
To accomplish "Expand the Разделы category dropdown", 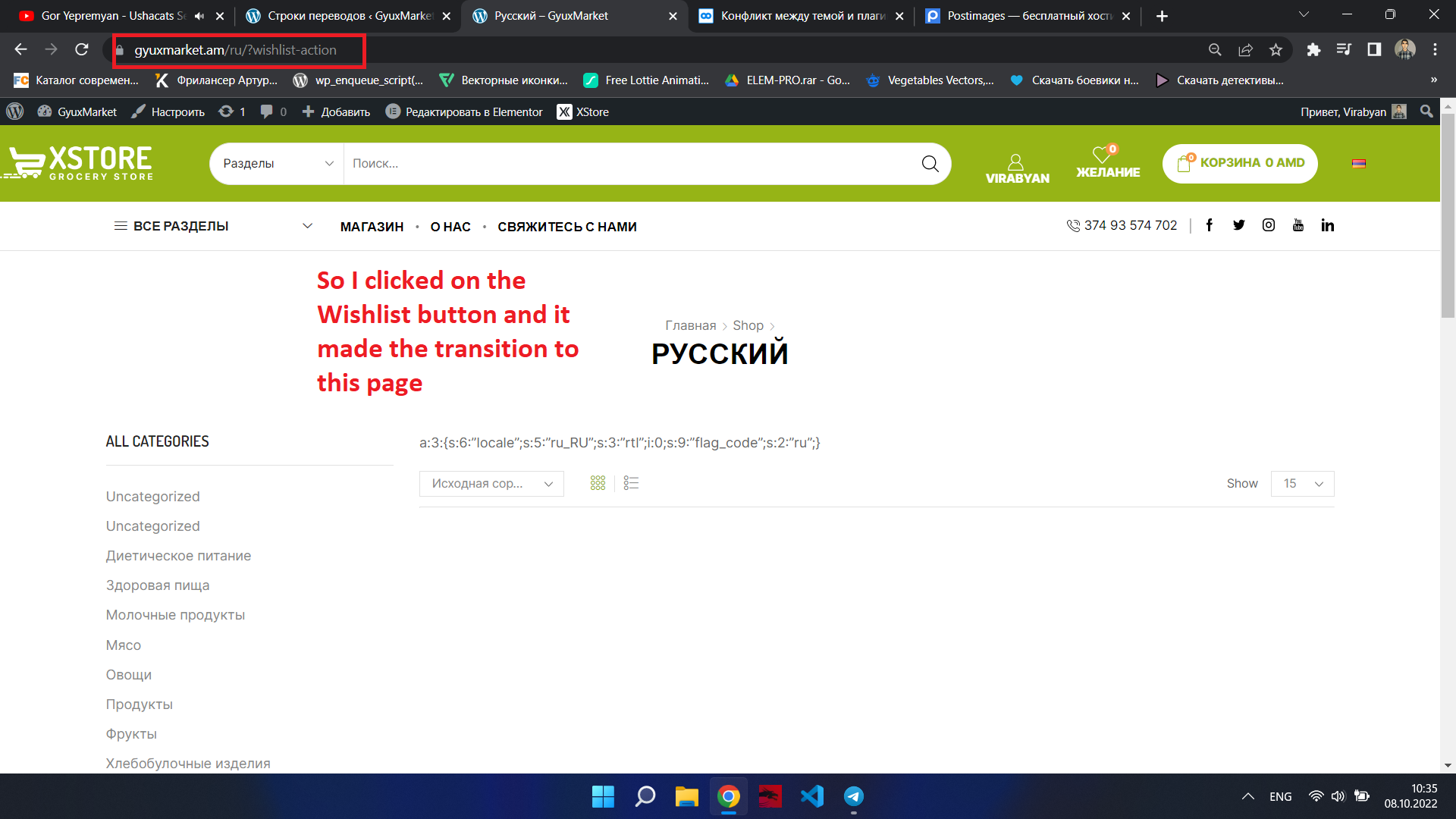I will click(x=277, y=164).
